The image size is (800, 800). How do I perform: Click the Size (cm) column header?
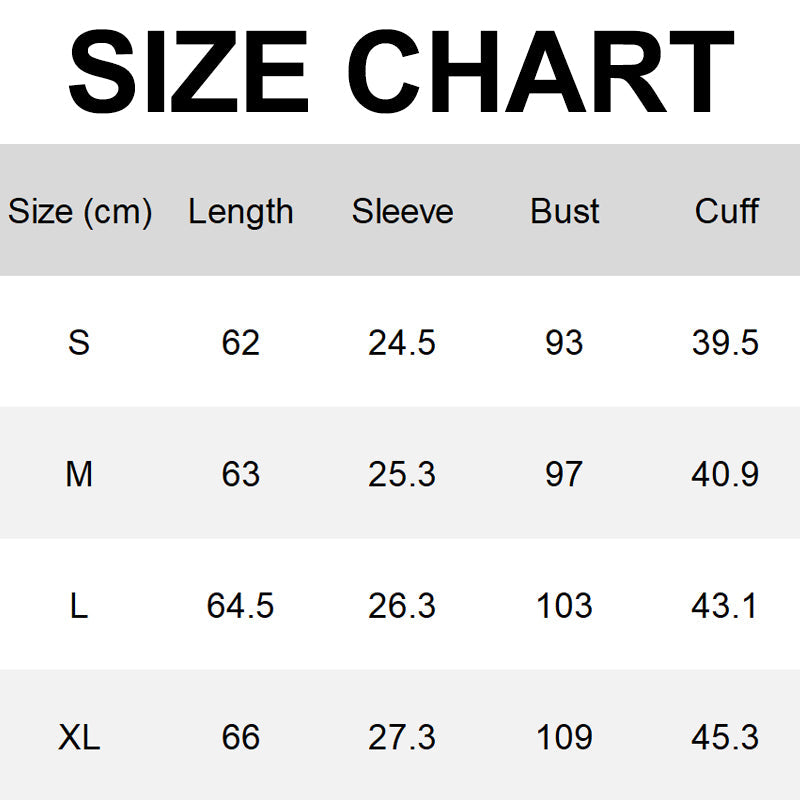pyautogui.click(x=80, y=211)
